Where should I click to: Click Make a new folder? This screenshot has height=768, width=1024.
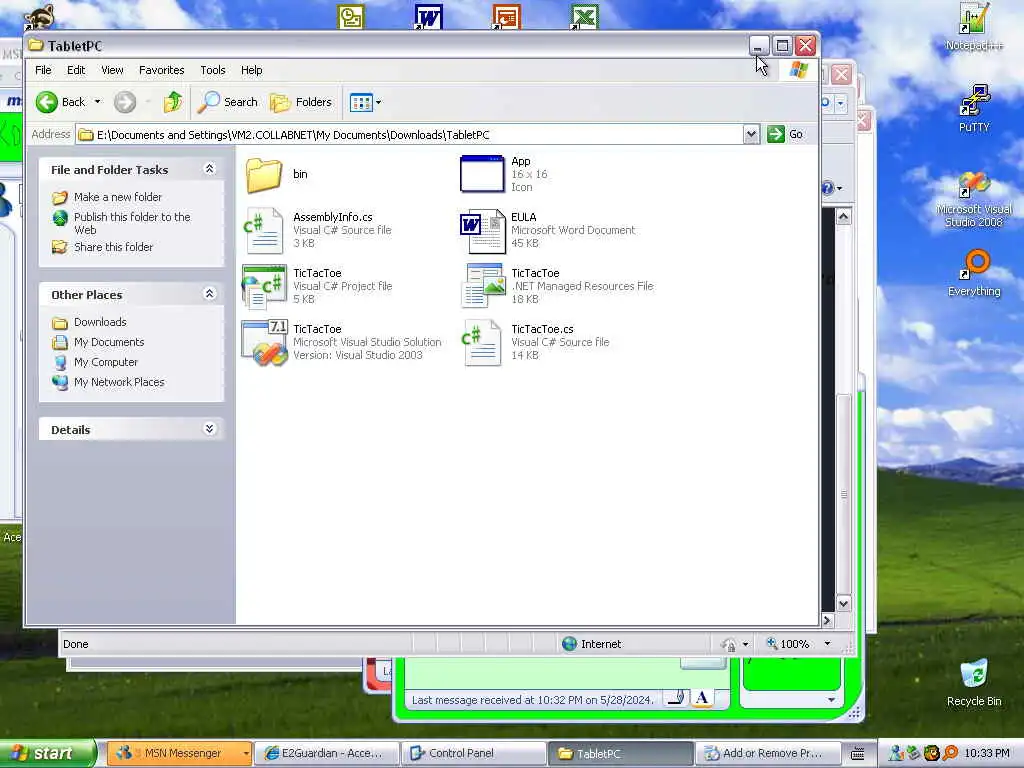118,197
